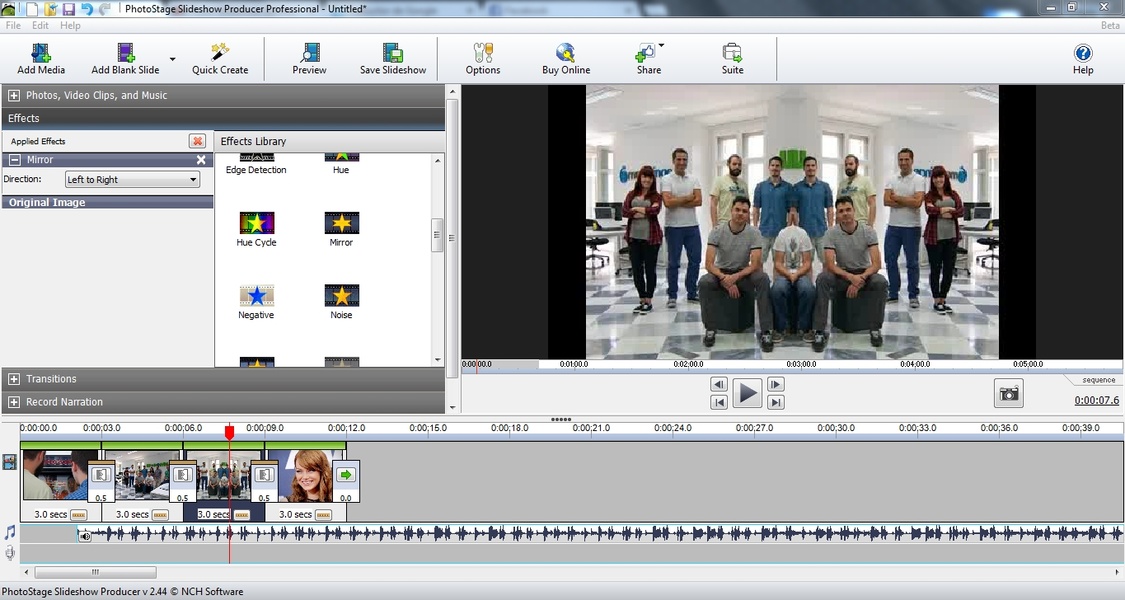Viewport: 1125px width, 600px height.
Task: Click the Save Slideshow icon
Action: pos(393,53)
